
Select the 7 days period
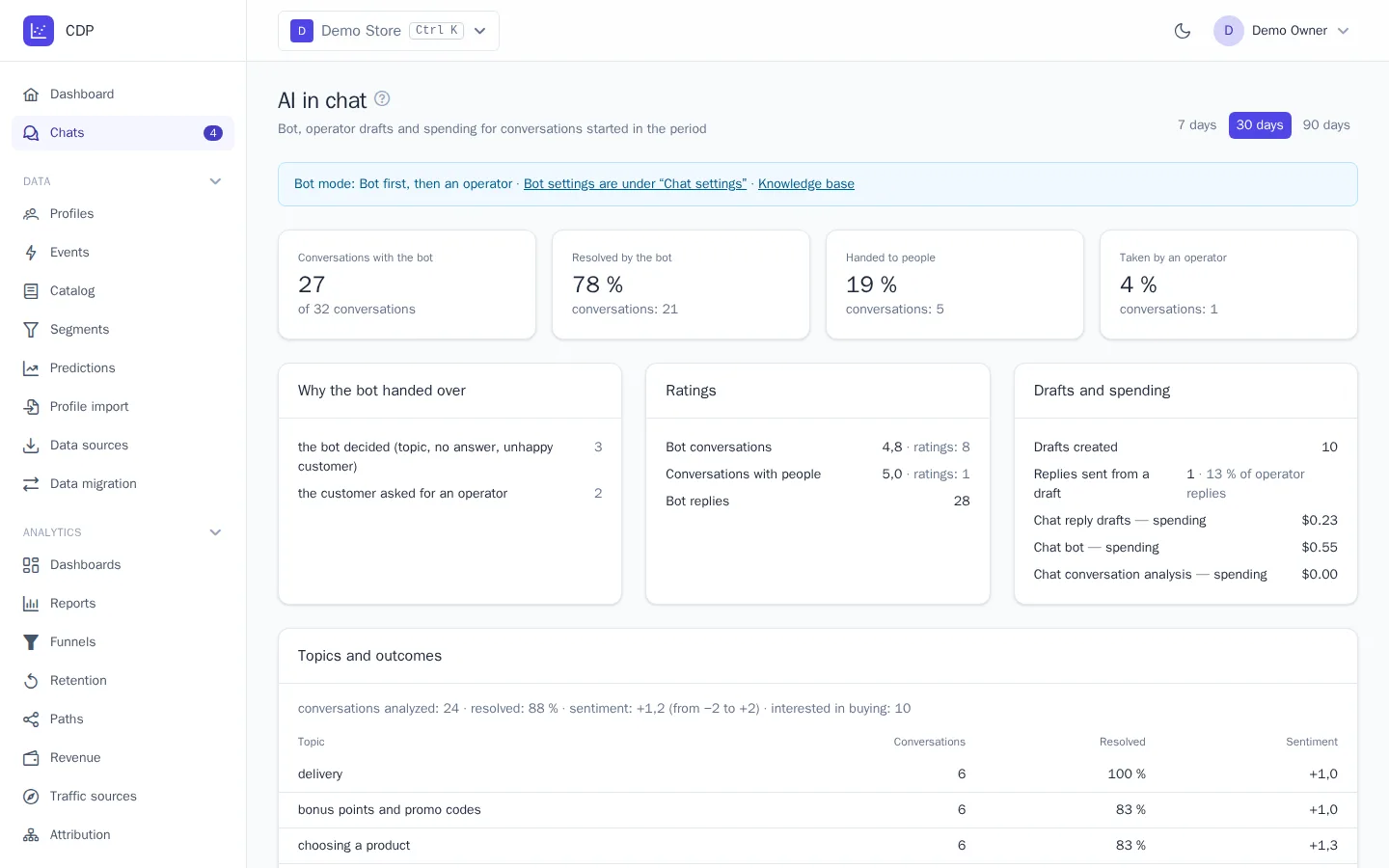click(x=1197, y=125)
